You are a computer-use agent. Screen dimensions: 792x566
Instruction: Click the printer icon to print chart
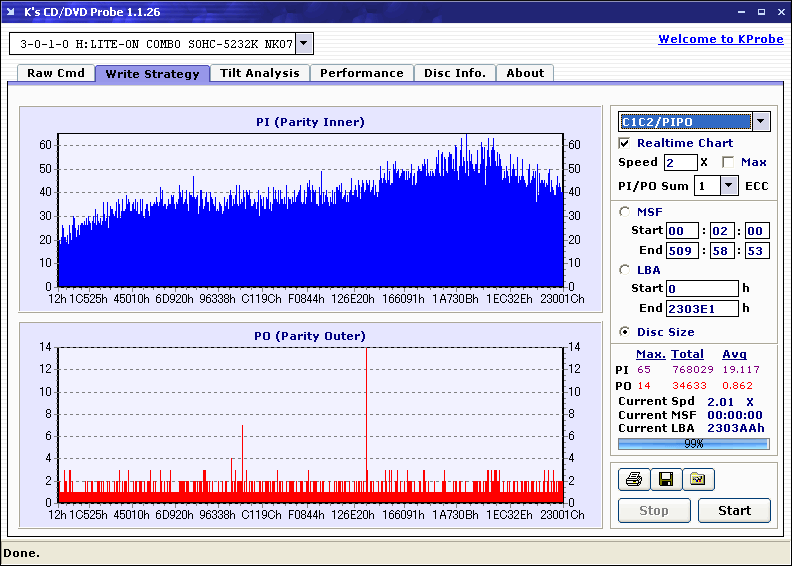coord(632,479)
